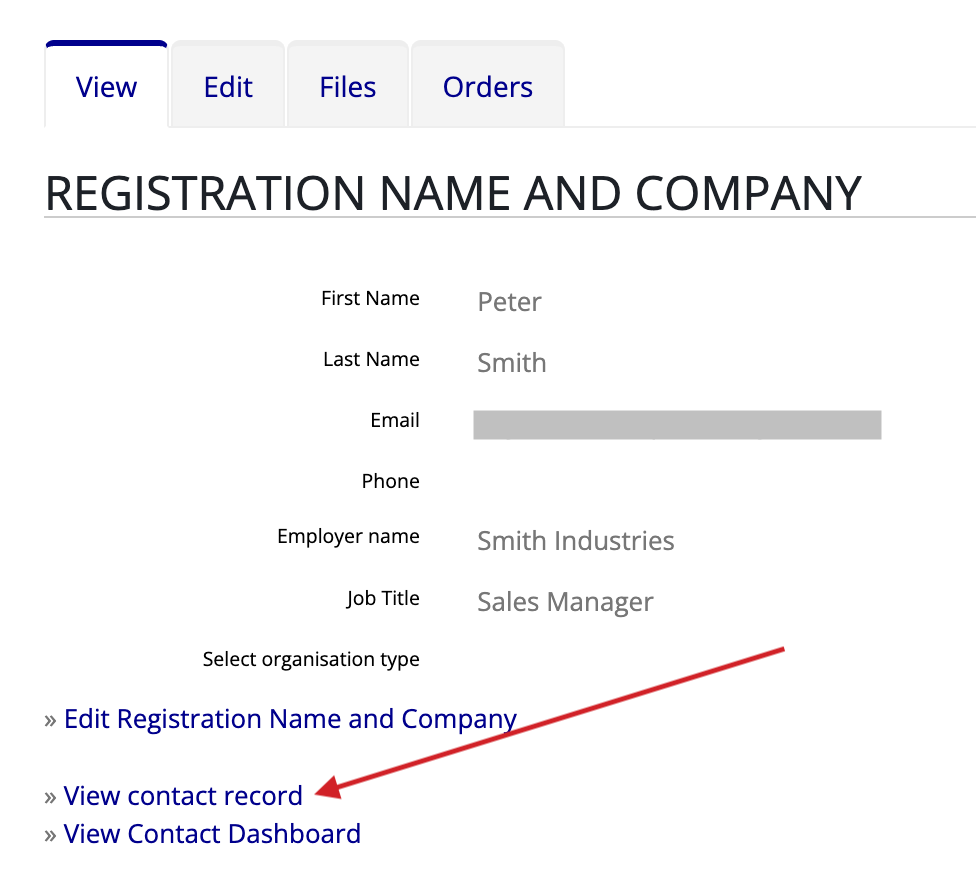Viewport: 976px width, 890px height.
Task: Open the View contact record link
Action: pos(183,795)
